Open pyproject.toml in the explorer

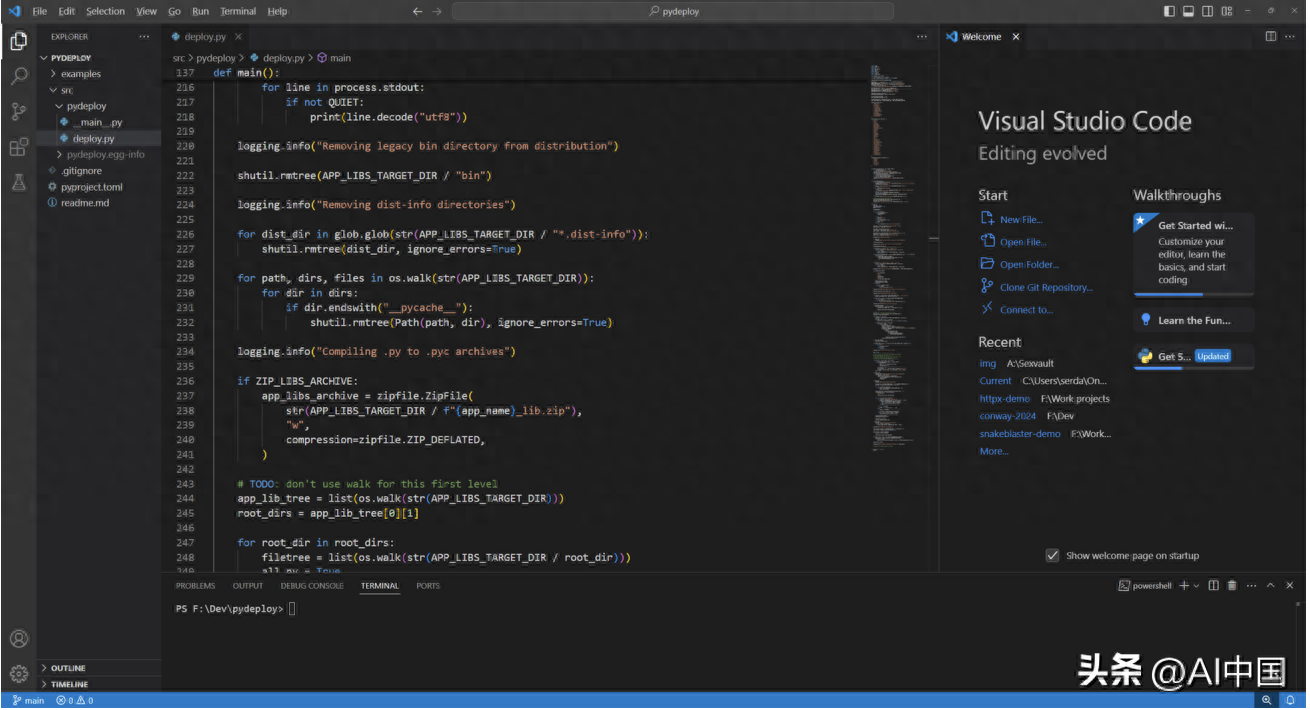[x=91, y=187]
